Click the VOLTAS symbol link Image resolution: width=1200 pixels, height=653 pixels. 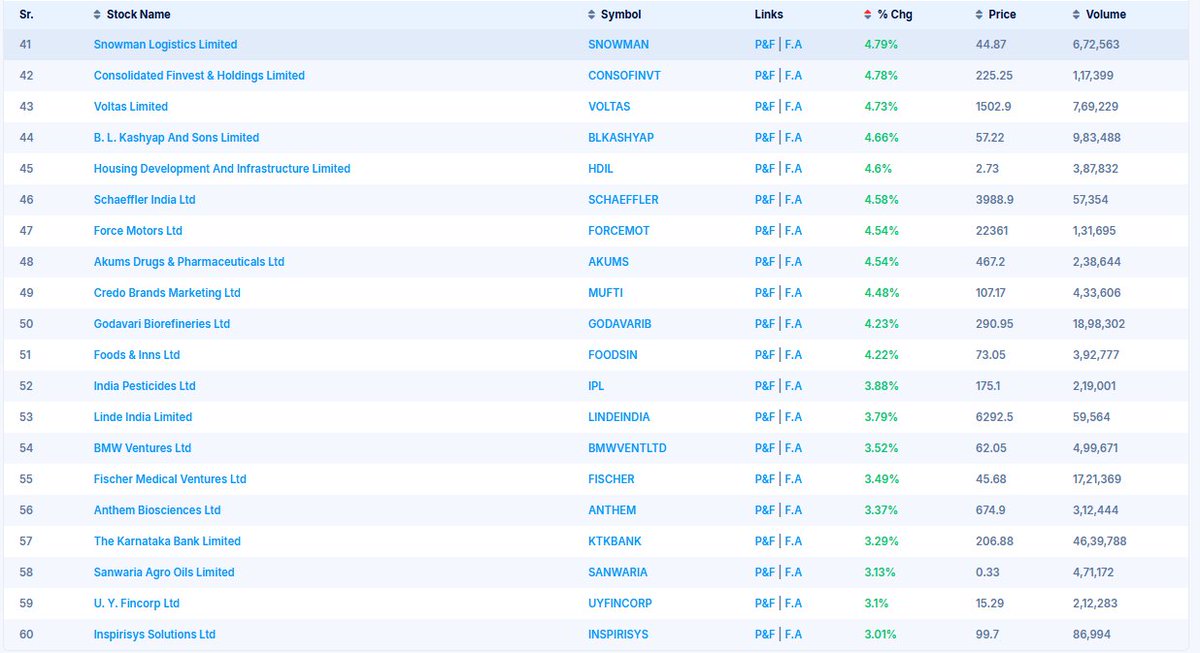coord(609,106)
